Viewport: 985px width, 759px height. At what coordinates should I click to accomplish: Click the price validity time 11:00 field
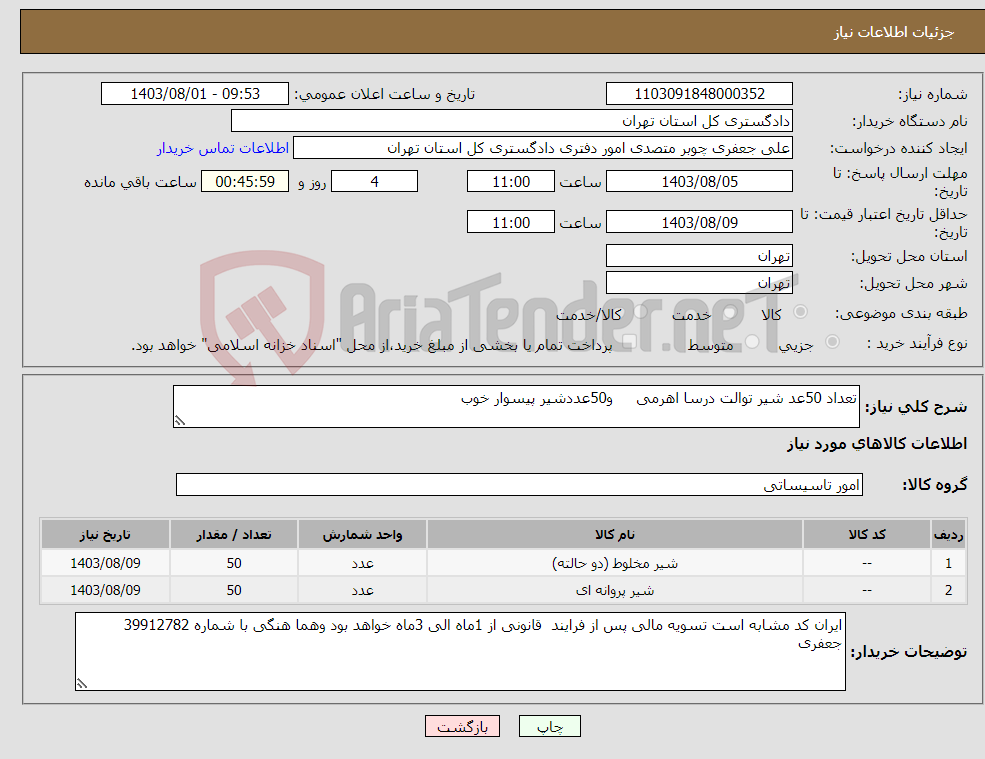click(x=511, y=222)
